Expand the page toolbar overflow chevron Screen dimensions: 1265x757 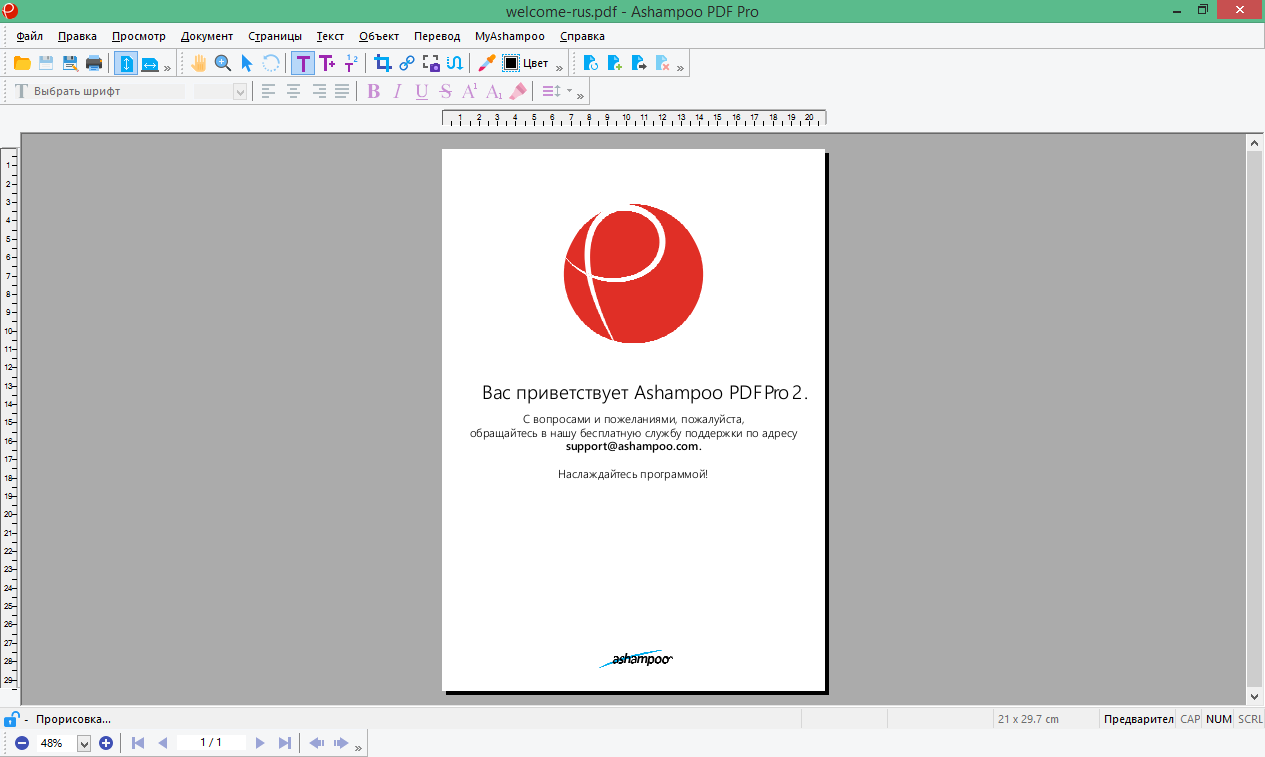tap(680, 67)
